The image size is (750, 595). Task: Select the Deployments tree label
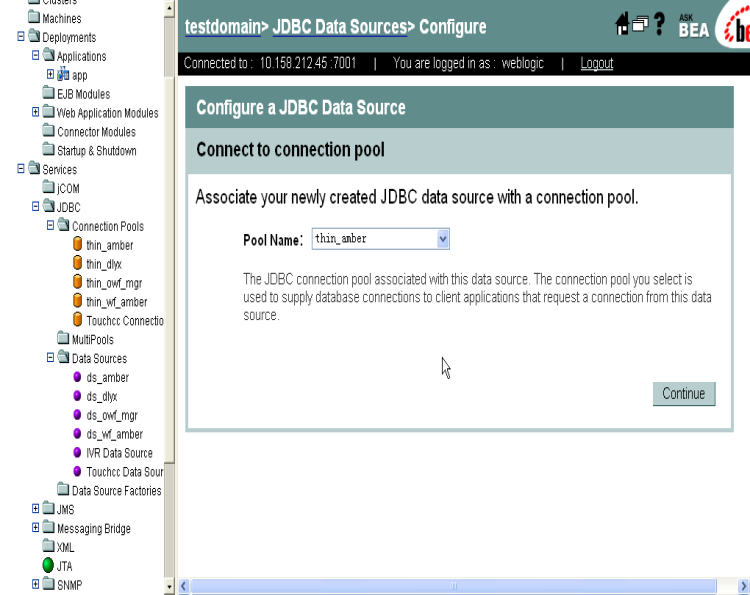[69, 37]
